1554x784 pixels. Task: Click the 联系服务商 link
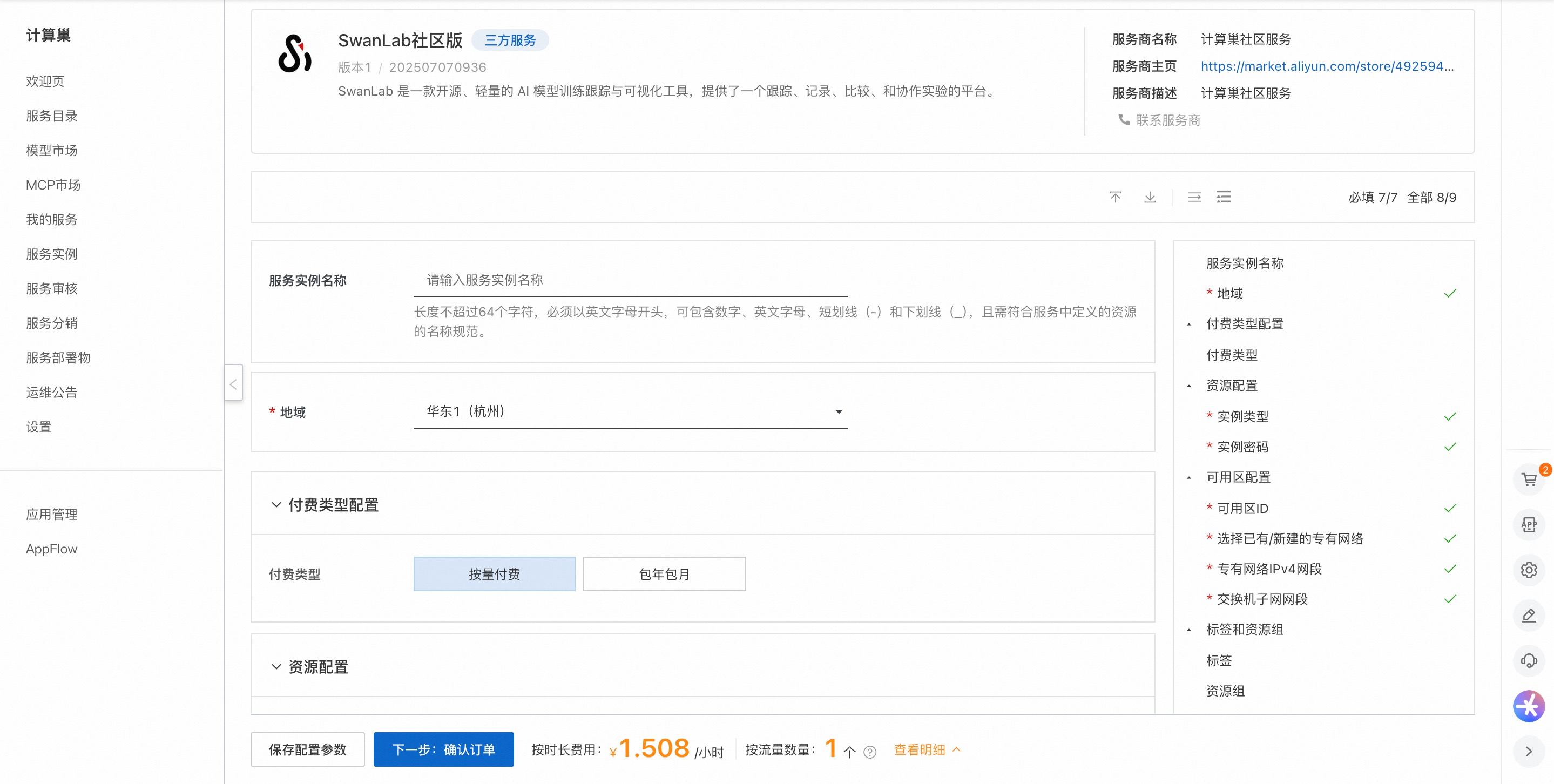tap(1168, 120)
